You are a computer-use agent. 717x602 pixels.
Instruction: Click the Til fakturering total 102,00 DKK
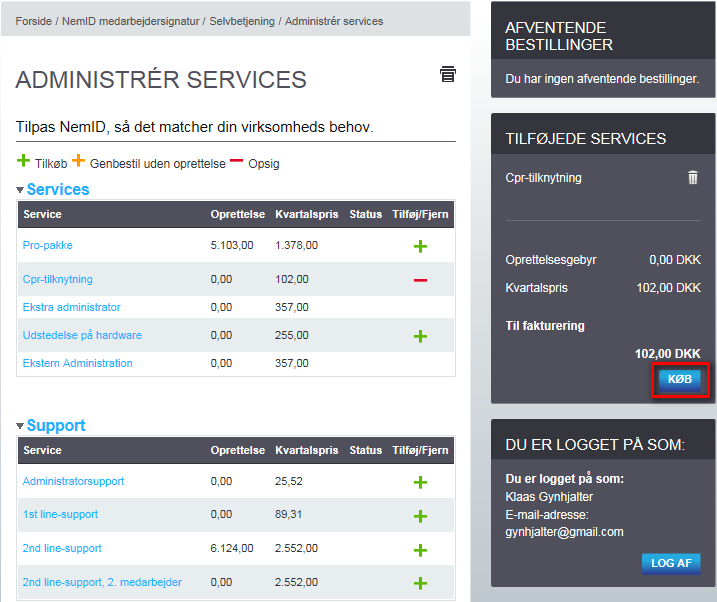click(x=668, y=354)
